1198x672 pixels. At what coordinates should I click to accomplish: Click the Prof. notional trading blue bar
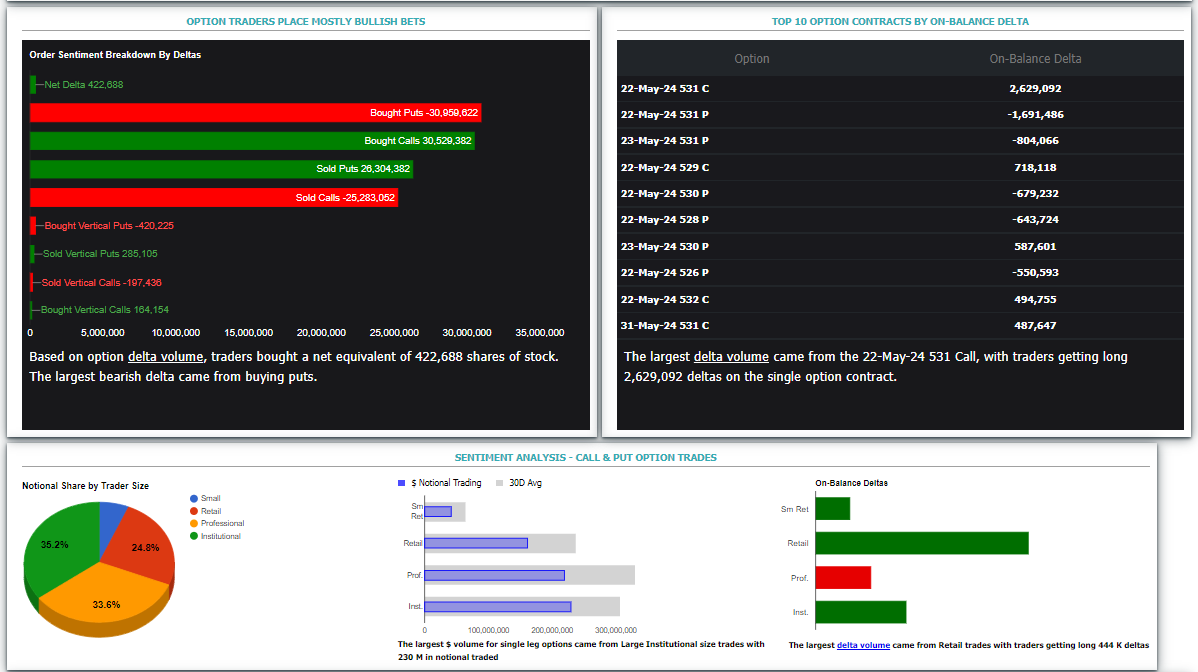tap(494, 576)
